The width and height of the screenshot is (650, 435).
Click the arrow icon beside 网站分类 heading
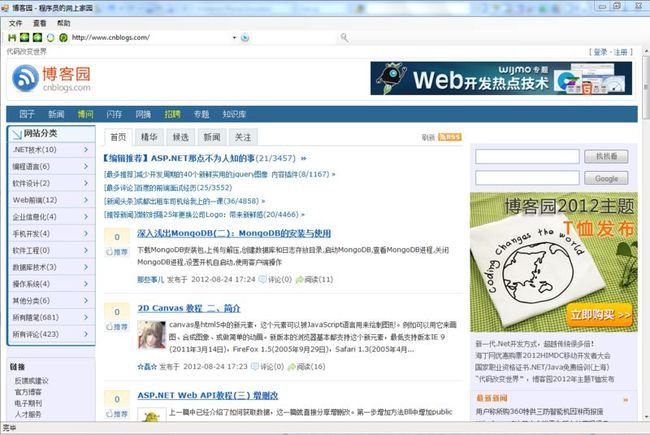[x=17, y=134]
